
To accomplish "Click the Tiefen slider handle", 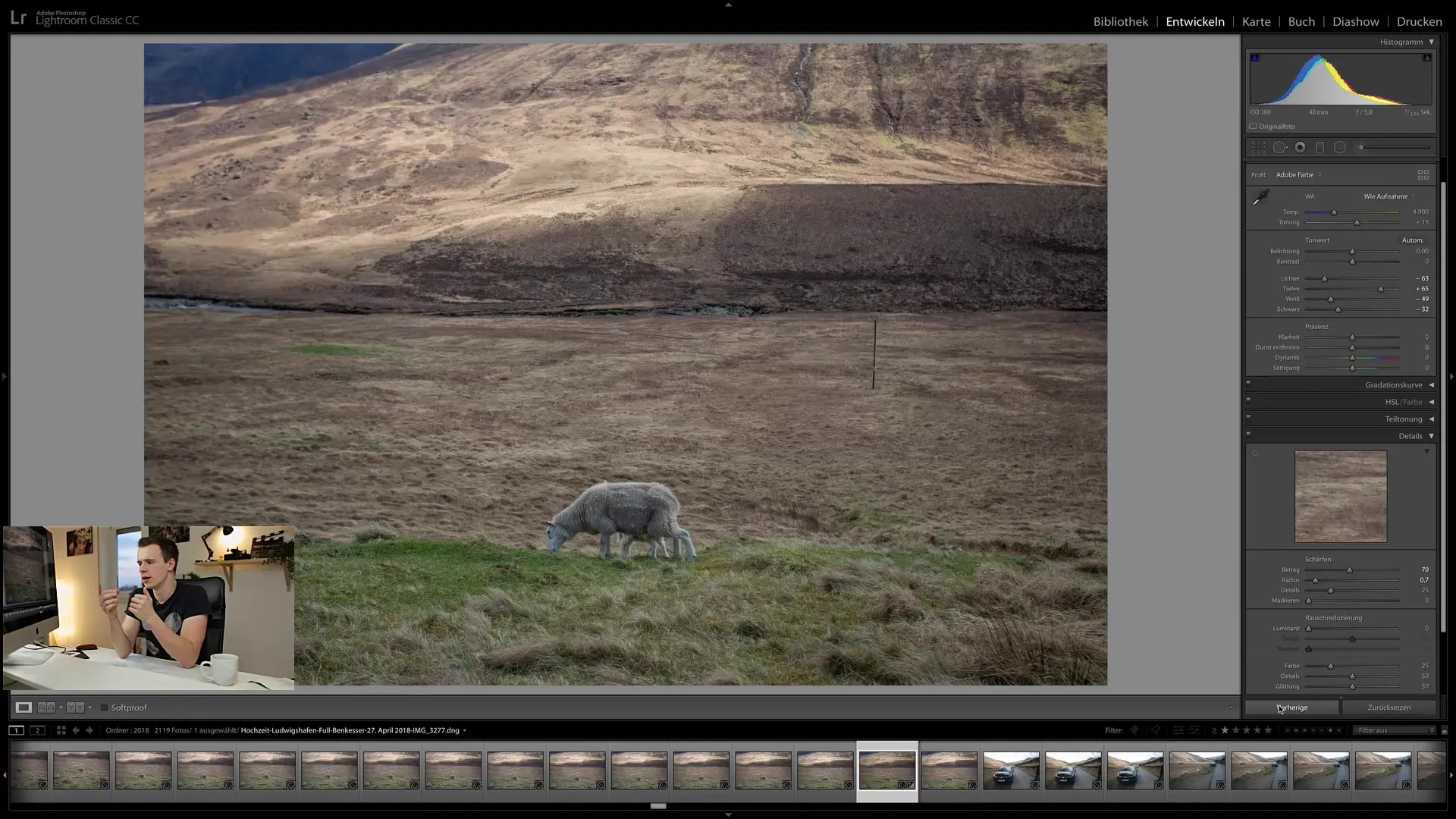I will pos(1380,289).
